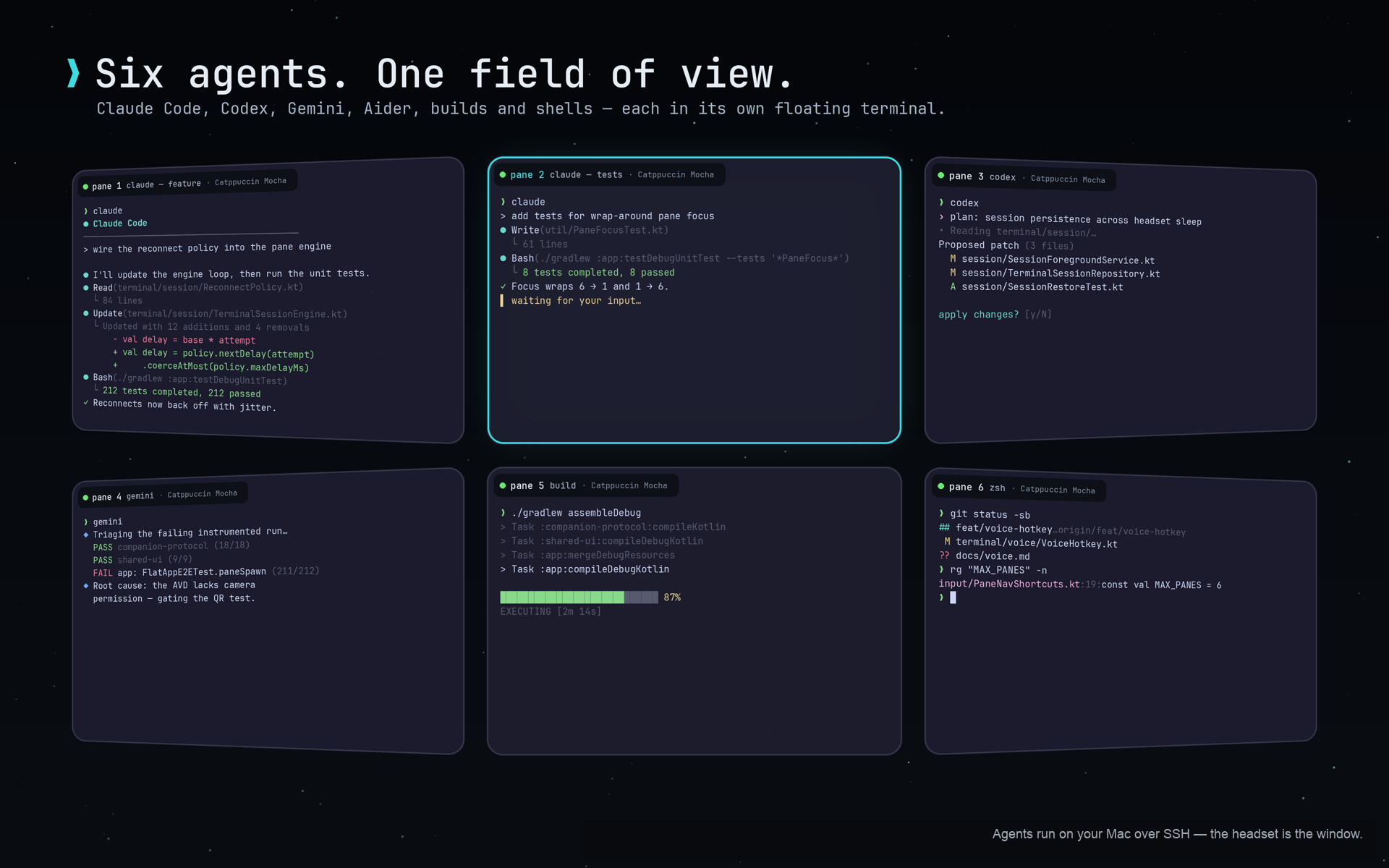
Task: Click 'git status -sb' command in pane 6
Action: click(990, 514)
